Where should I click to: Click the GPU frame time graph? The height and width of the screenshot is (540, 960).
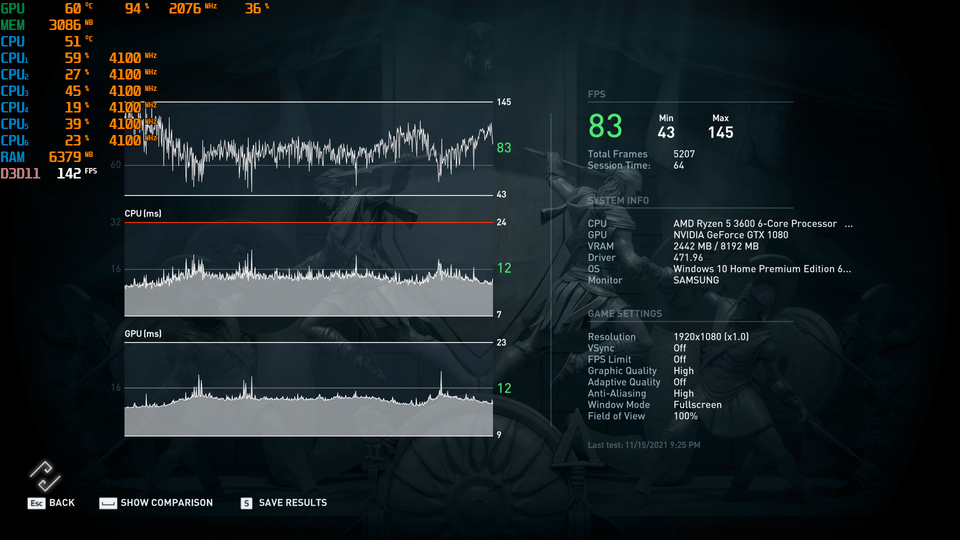click(309, 389)
